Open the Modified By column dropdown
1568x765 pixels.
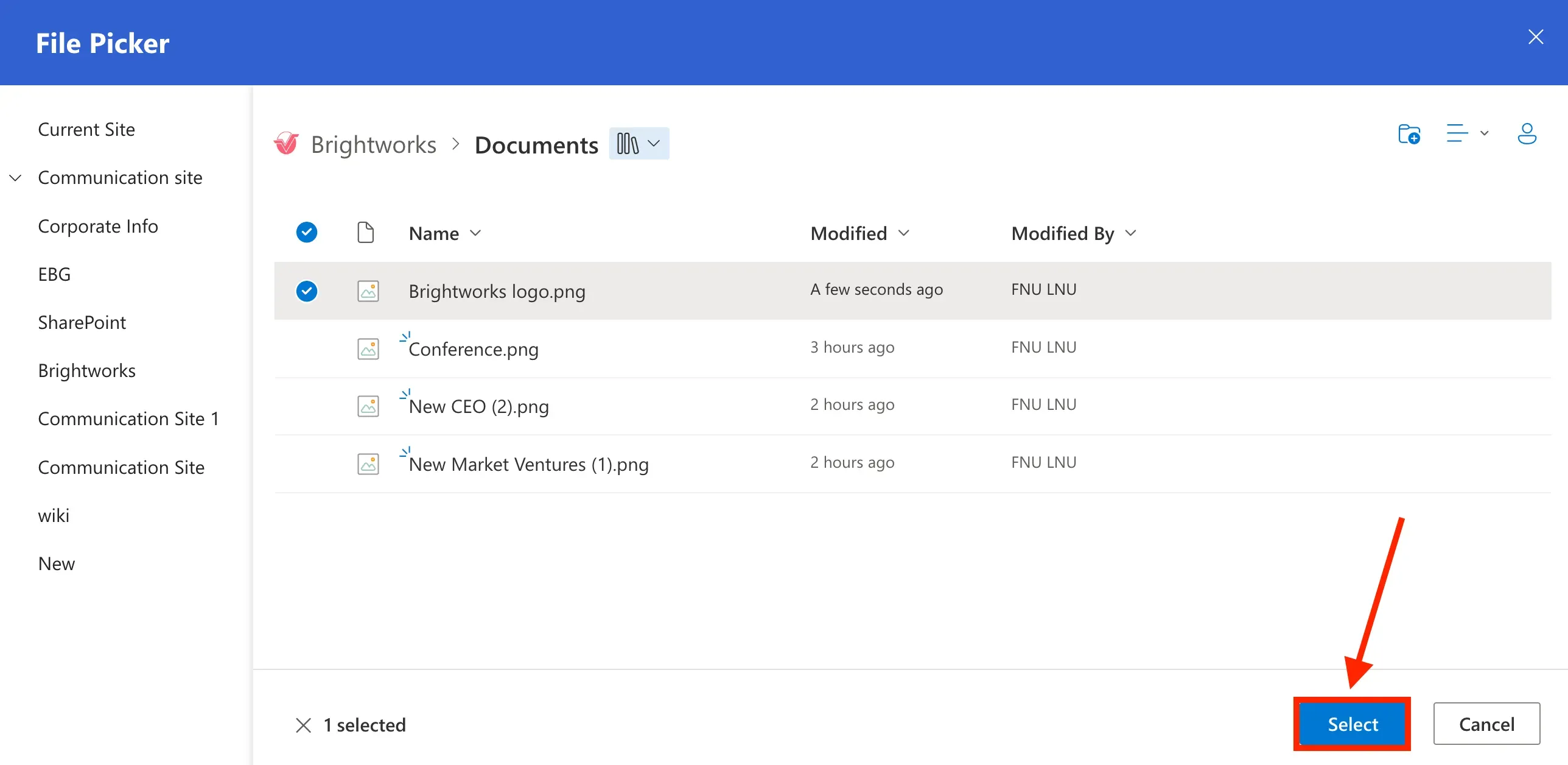coord(1074,233)
